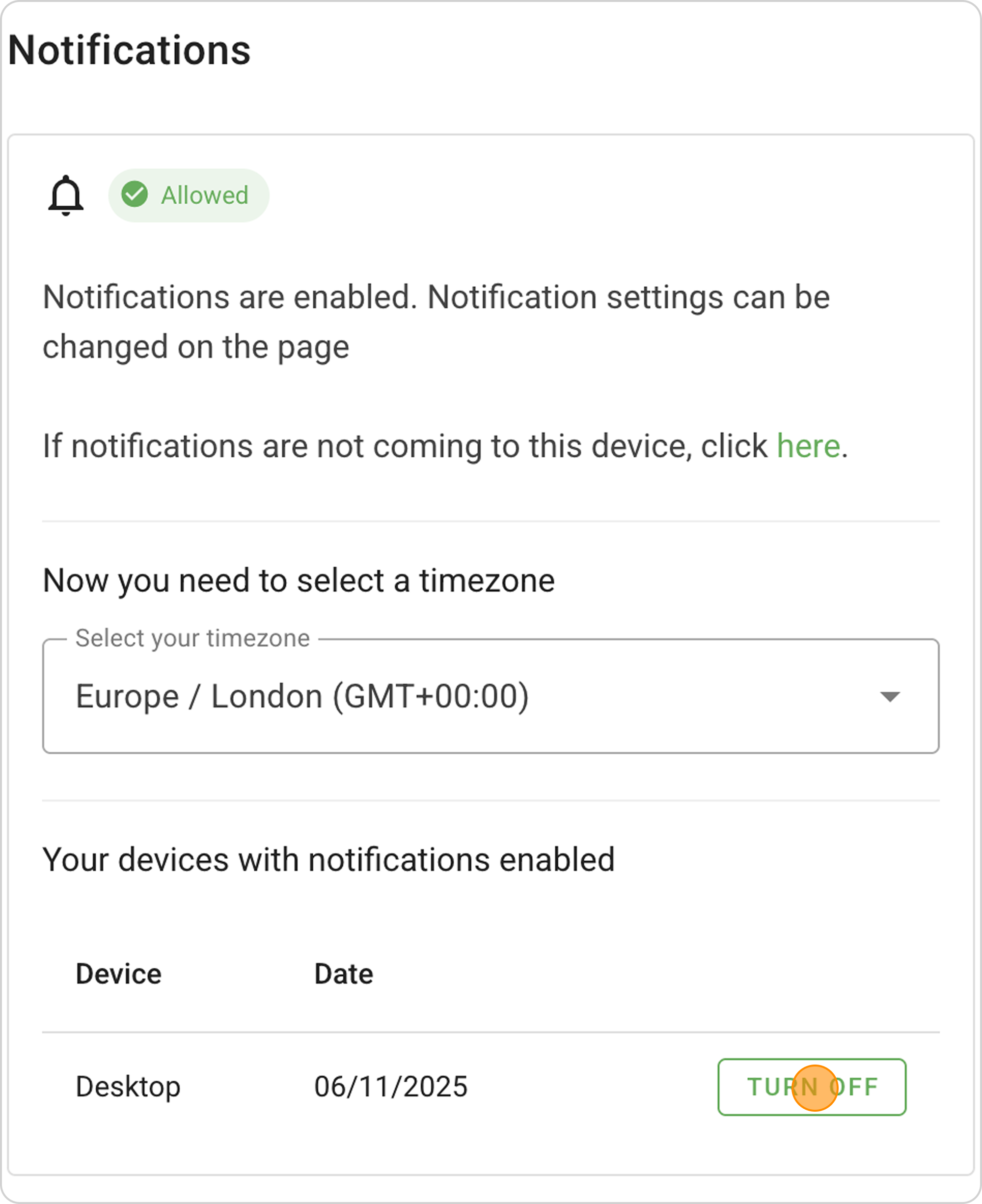Click "Your devices with notifications enabled" heading
This screenshot has height=1204, width=982.
point(328,859)
